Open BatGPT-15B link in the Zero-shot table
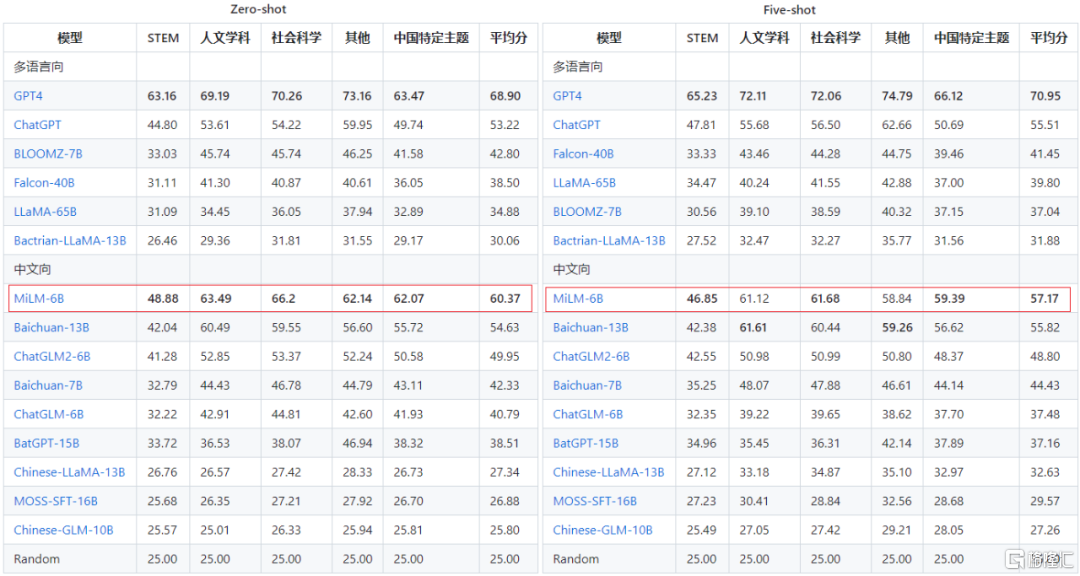 pyautogui.click(x=46, y=443)
